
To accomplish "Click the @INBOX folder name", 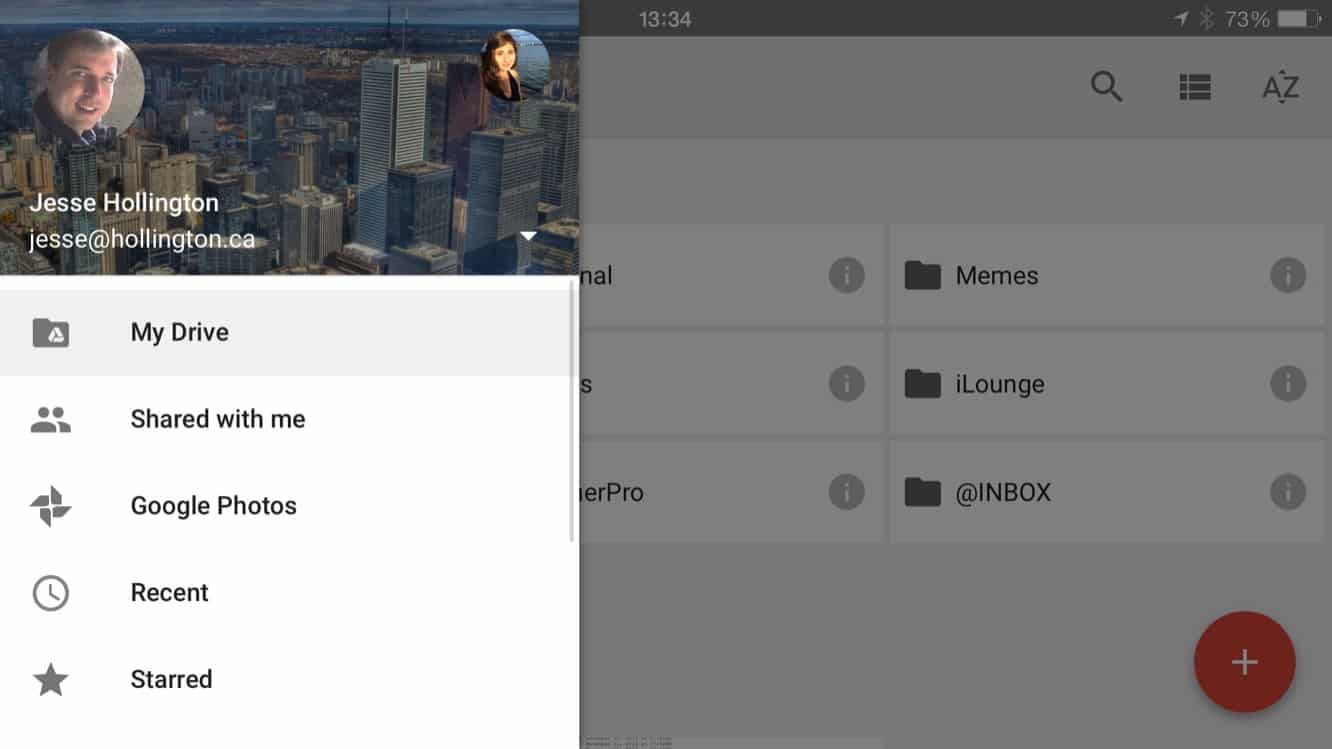I will tap(1003, 493).
